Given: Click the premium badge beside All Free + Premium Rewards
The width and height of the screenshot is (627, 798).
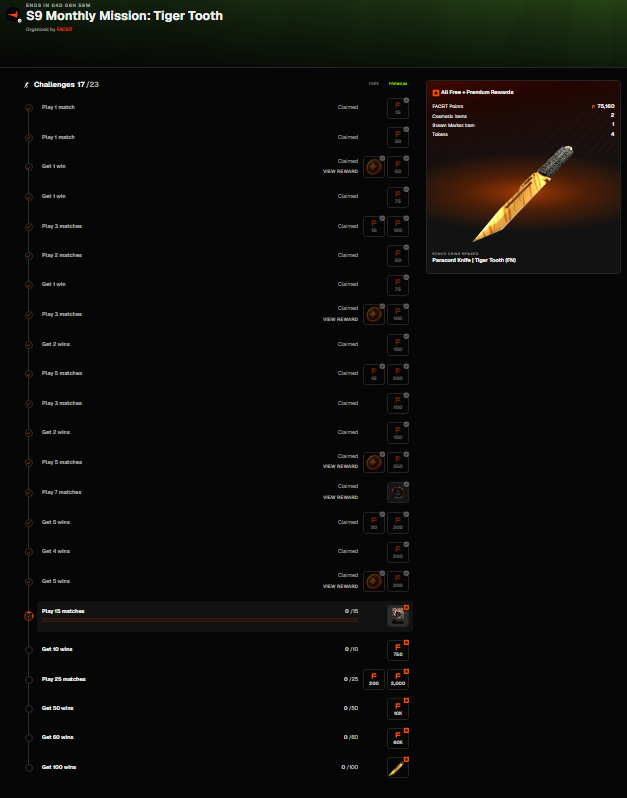Looking at the screenshot, I should tap(436, 93).
